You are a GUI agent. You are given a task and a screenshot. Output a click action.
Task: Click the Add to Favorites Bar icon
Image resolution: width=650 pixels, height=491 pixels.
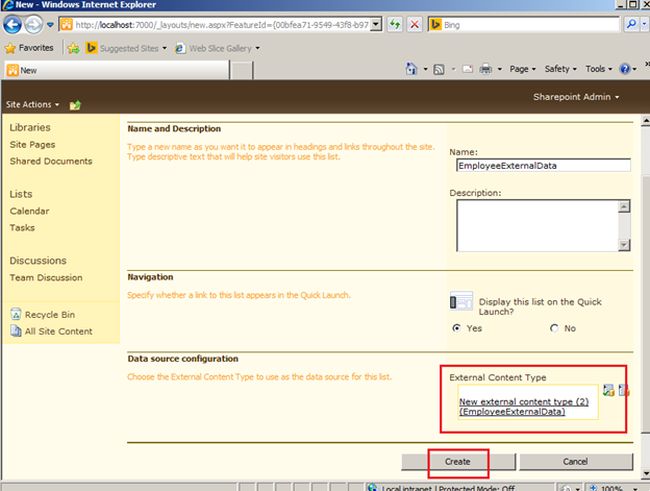point(73,49)
